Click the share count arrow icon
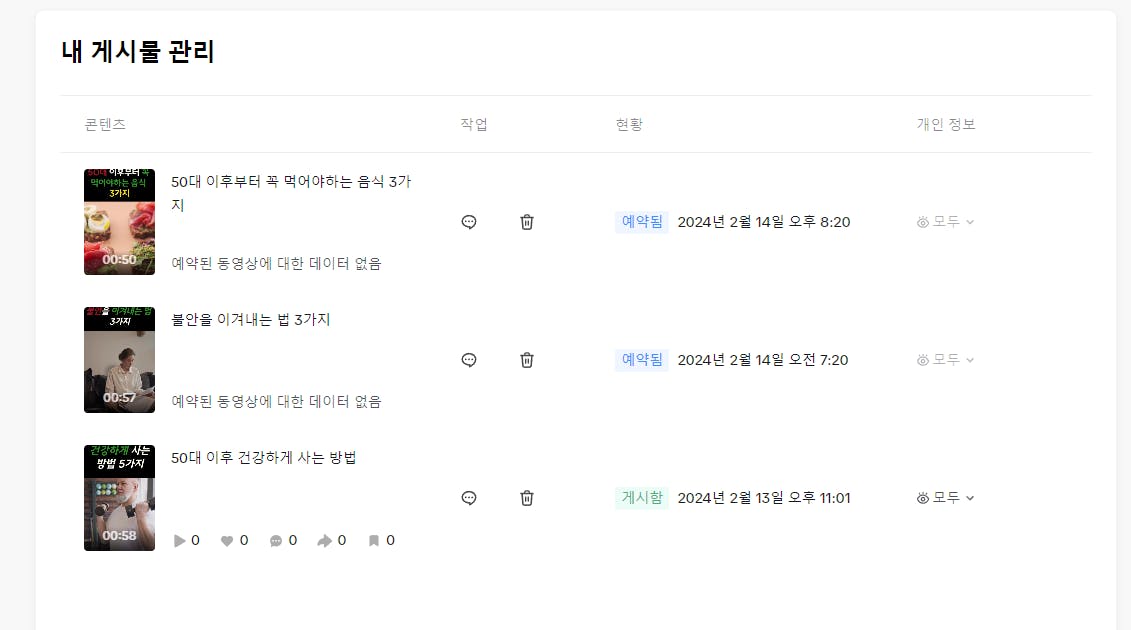 coord(325,541)
